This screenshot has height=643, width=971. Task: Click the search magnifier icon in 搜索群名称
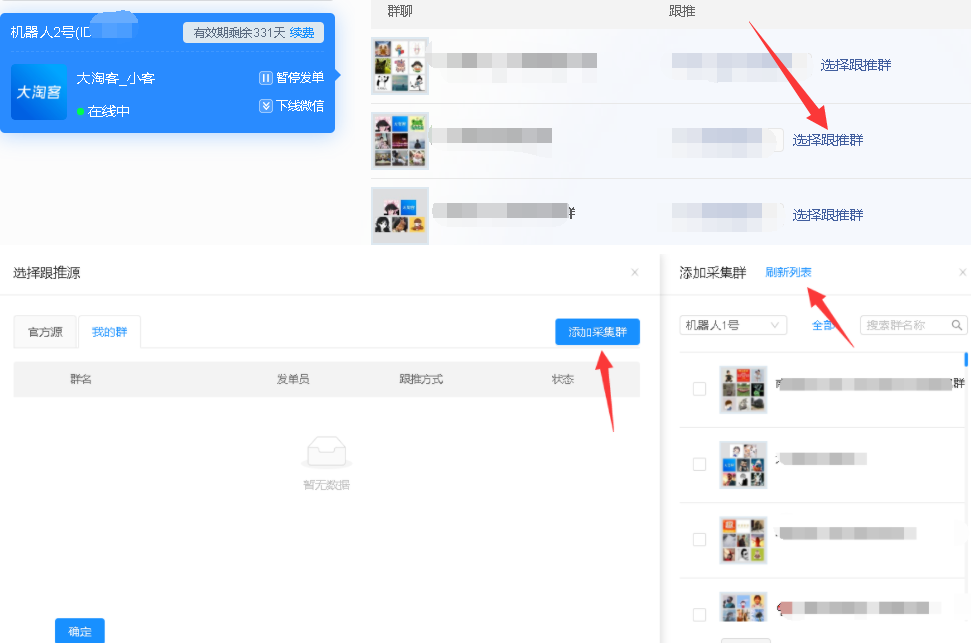point(957,325)
